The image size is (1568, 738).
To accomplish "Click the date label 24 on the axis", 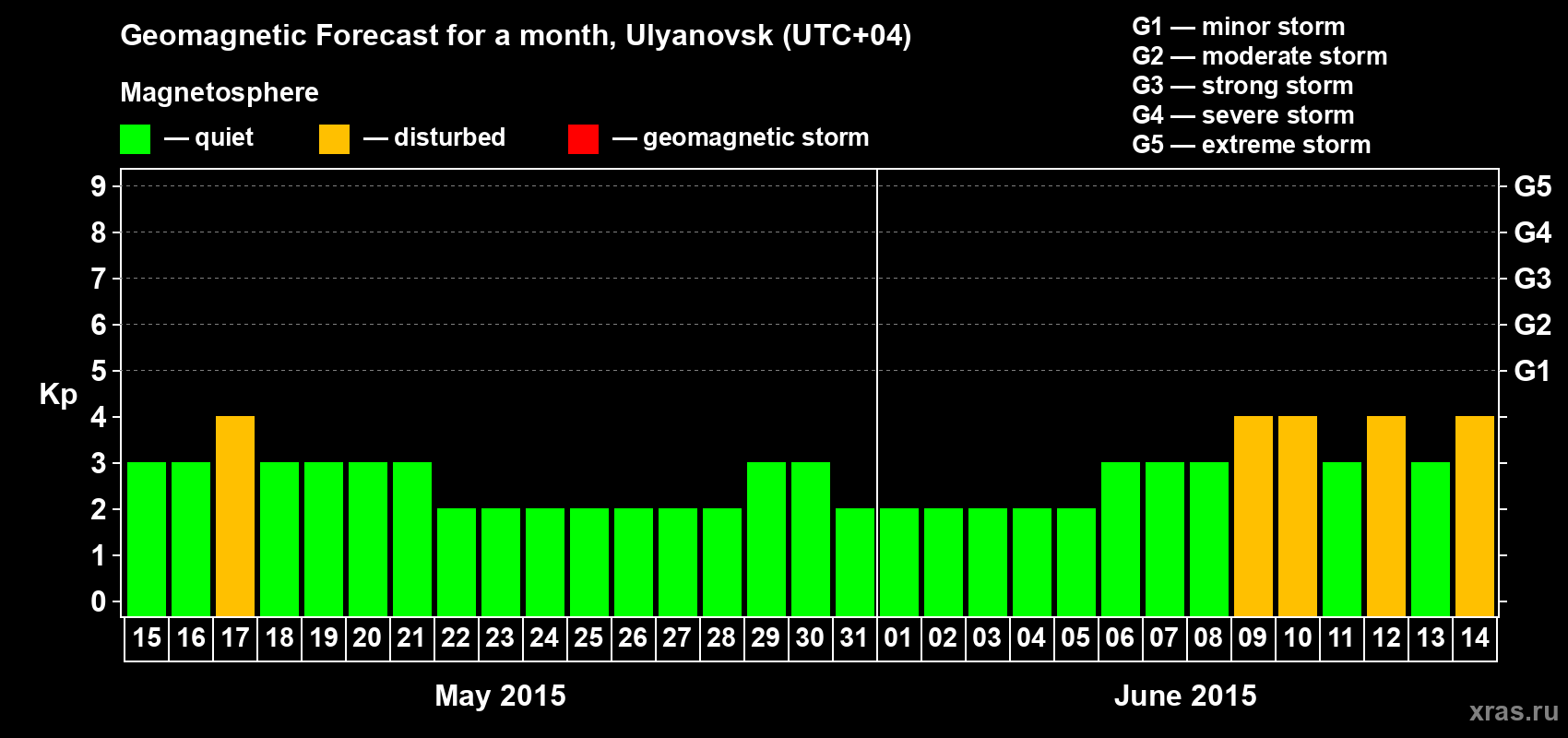I will [545, 638].
